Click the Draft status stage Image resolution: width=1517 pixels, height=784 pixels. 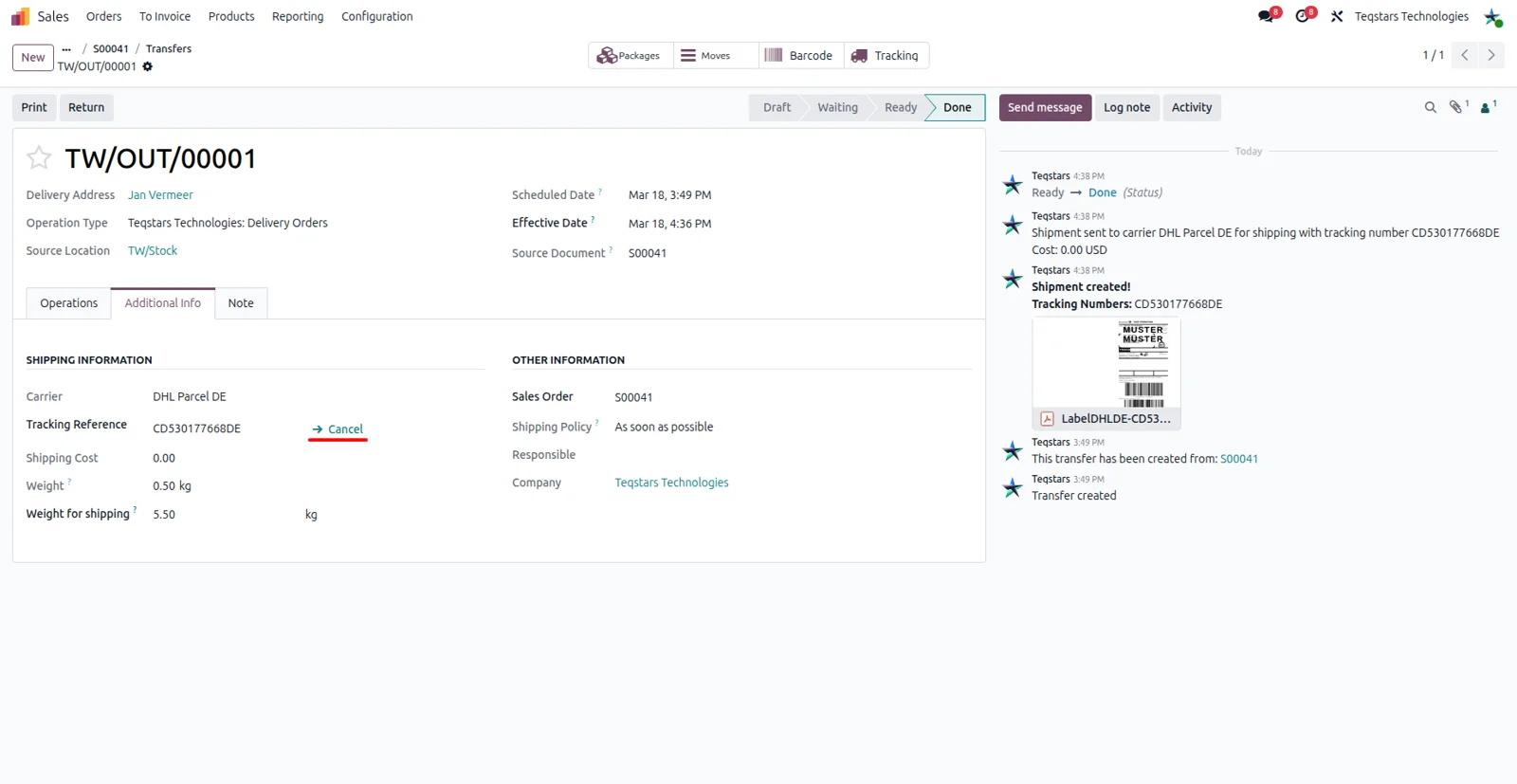pos(777,107)
